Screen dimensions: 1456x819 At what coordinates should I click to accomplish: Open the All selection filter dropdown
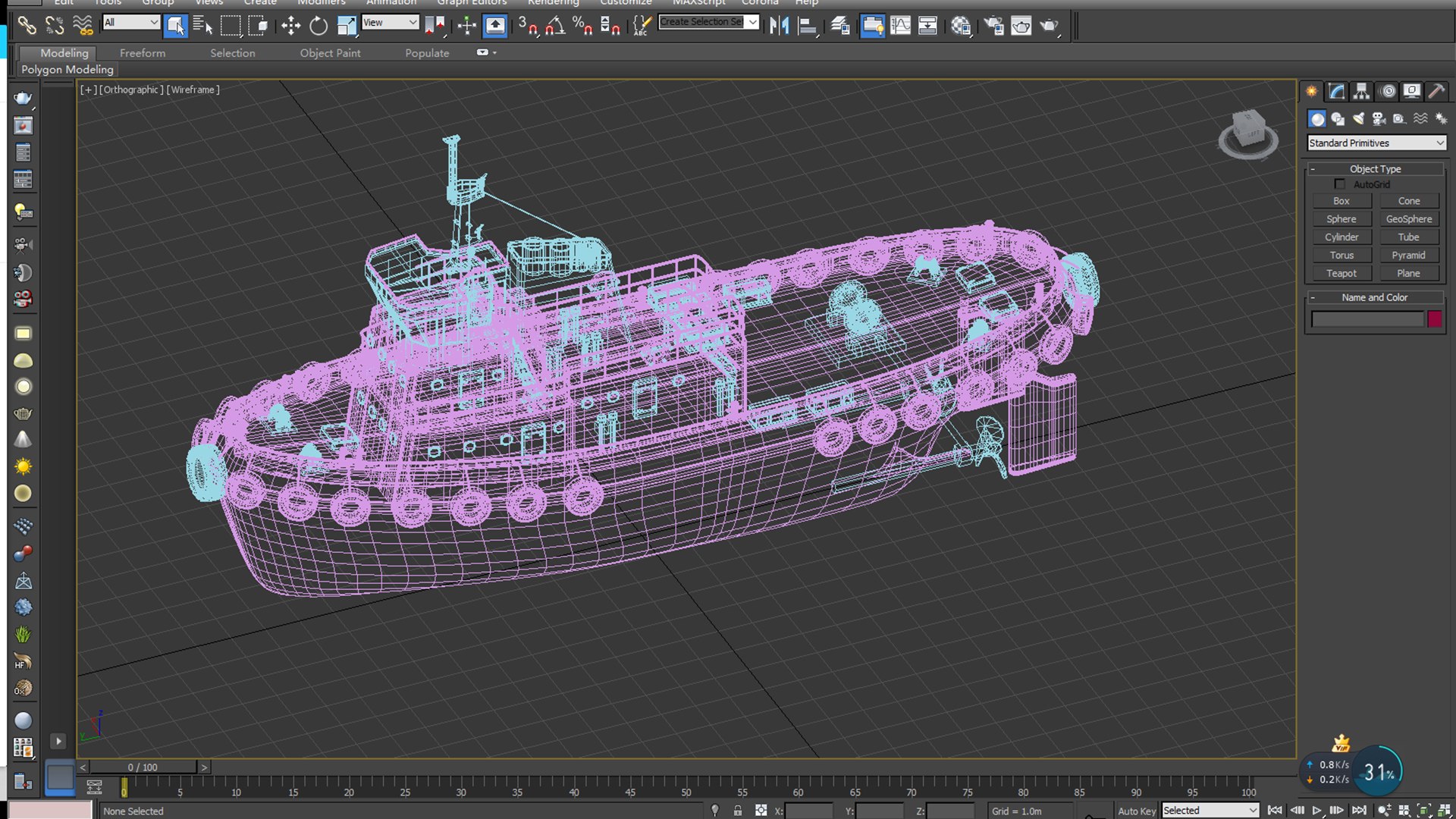pyautogui.click(x=131, y=22)
